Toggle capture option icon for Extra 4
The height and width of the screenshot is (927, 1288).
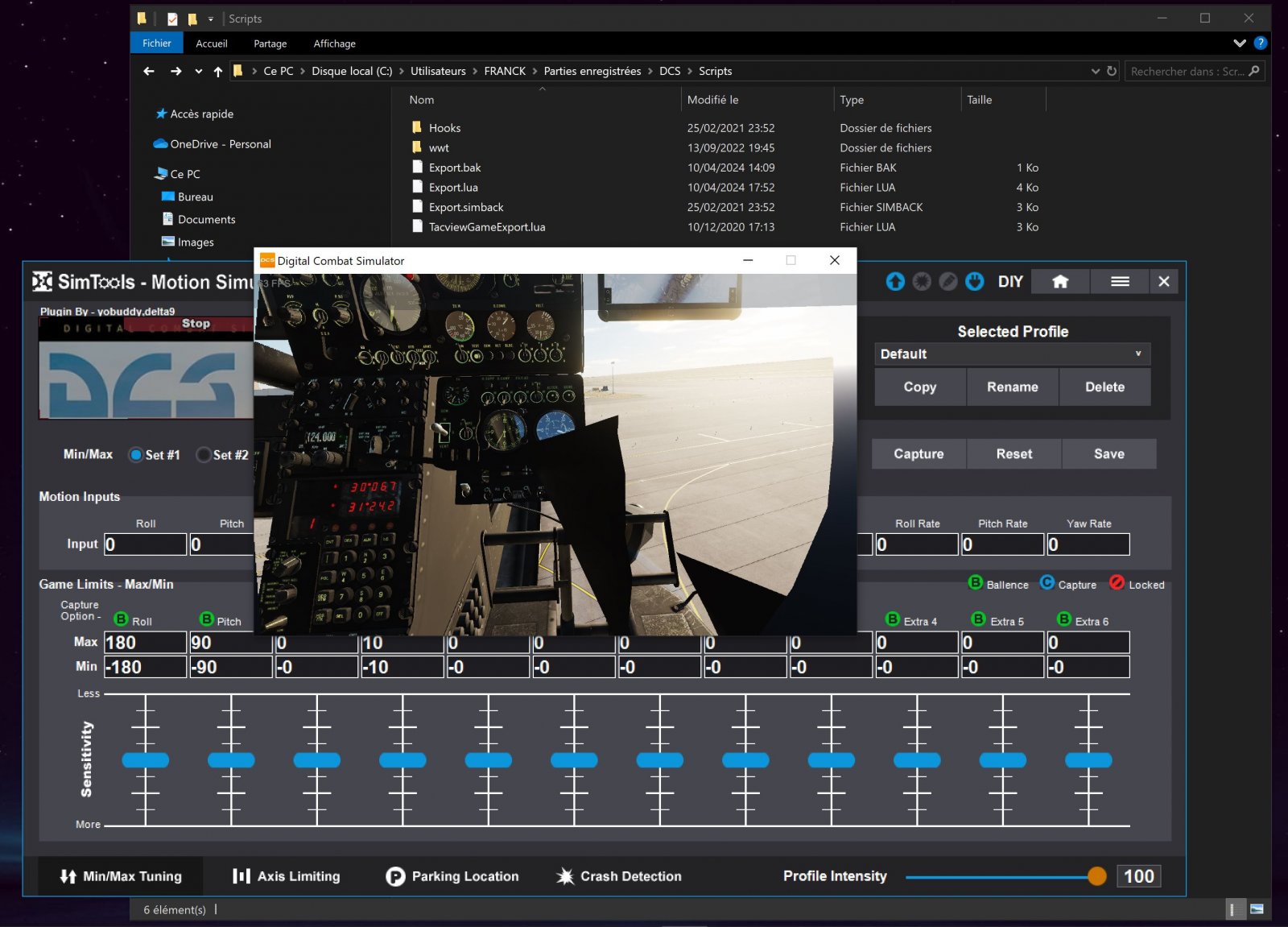(893, 619)
